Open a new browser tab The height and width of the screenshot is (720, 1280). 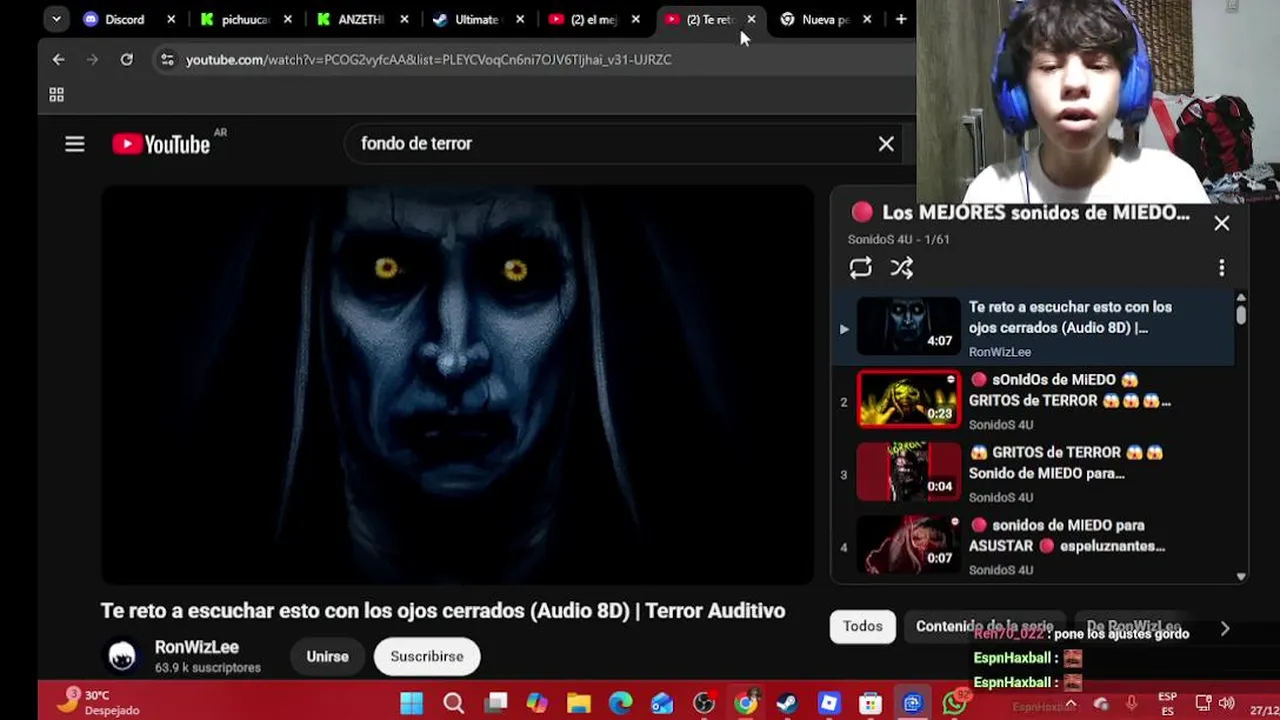tap(901, 19)
